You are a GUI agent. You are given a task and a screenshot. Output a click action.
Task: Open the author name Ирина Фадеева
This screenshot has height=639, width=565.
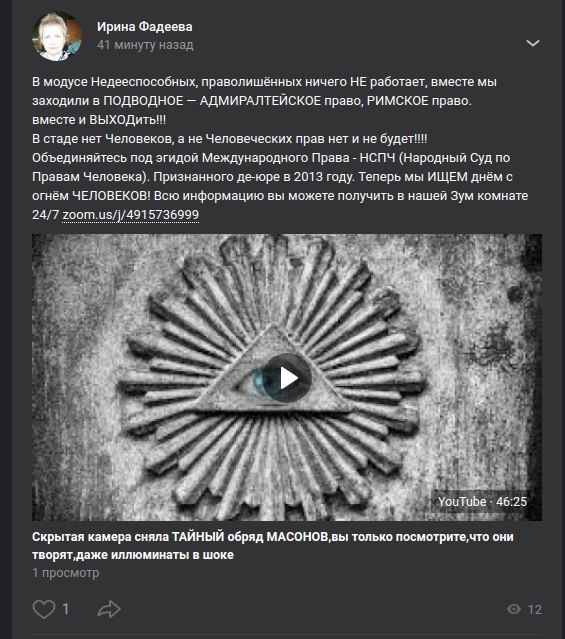point(144,26)
